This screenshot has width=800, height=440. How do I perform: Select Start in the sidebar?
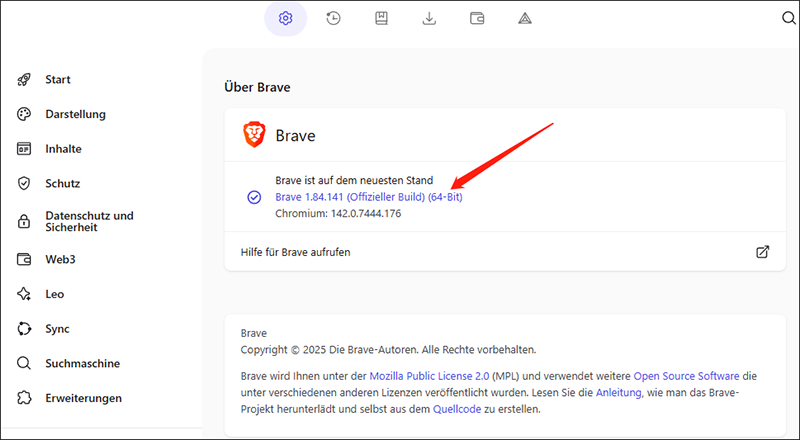coord(58,80)
